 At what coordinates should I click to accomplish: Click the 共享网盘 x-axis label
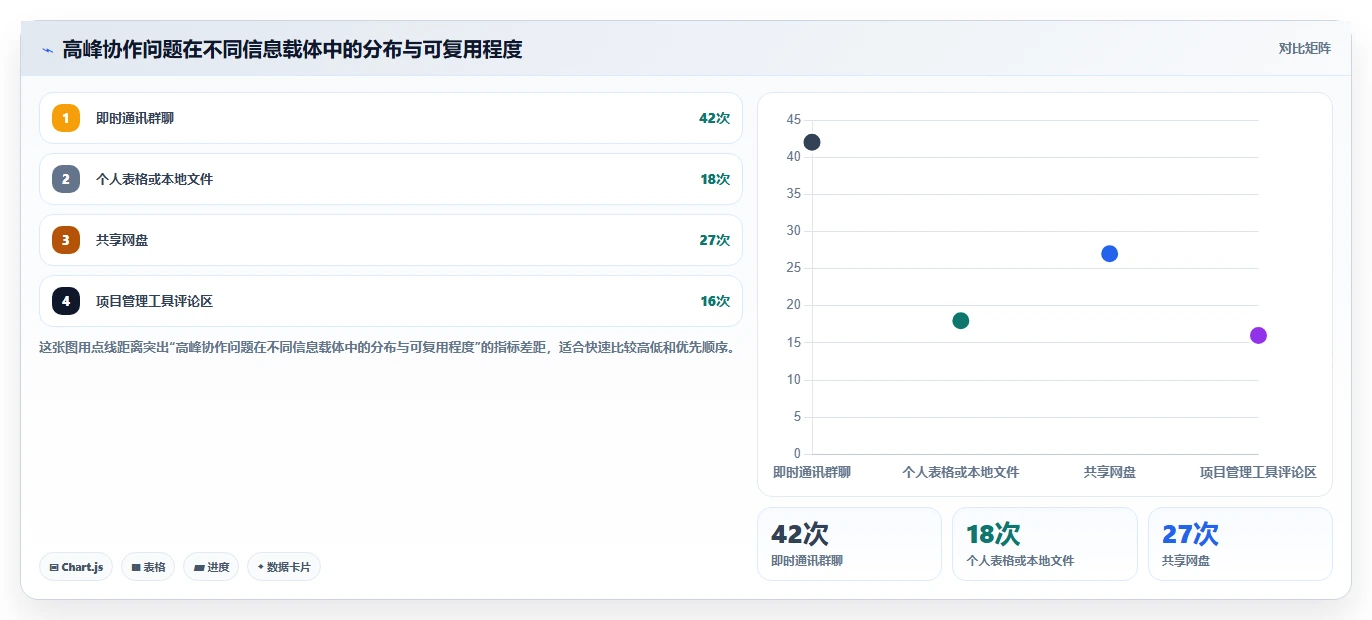coord(1109,472)
